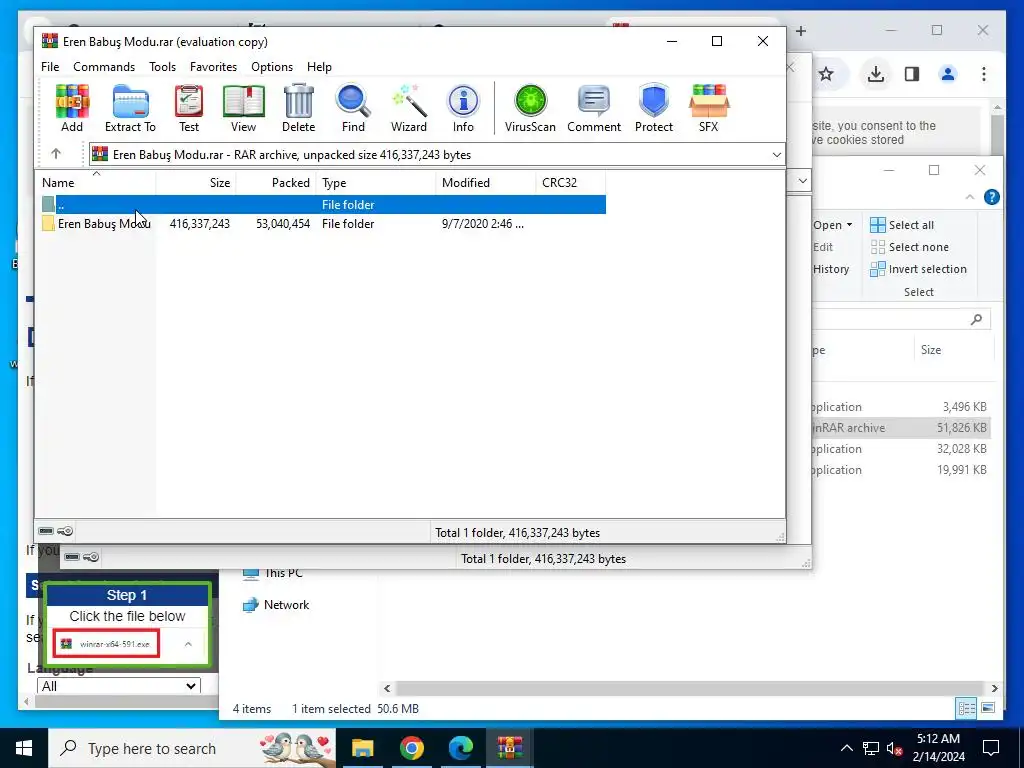Collapse the File Explorer ribbon chevron
Viewport: 1024px width, 768px height.
970,197
